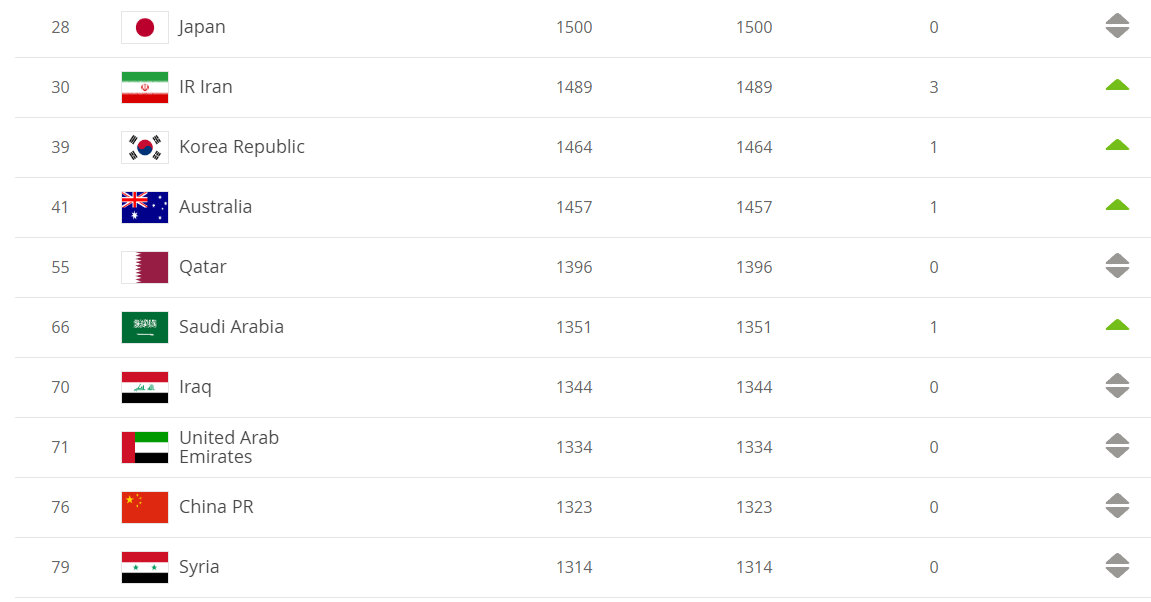Click green up arrow in IR Iran row

coord(1116,85)
